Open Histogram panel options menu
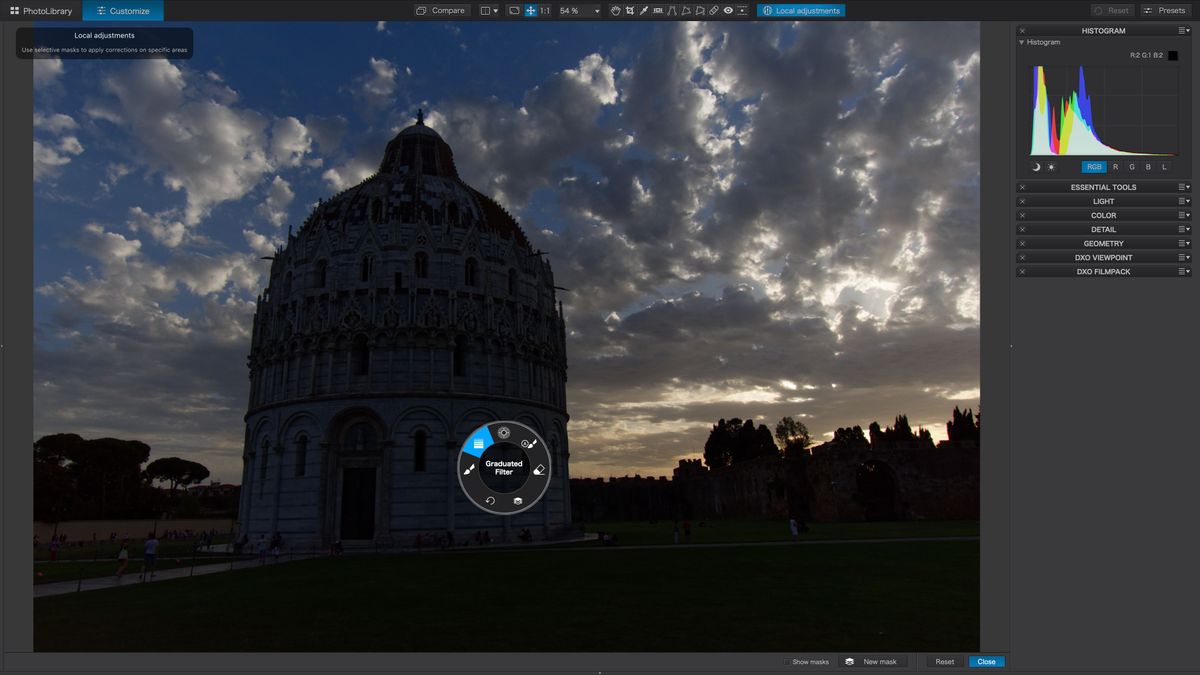This screenshot has height=675, width=1200. coord(1184,31)
